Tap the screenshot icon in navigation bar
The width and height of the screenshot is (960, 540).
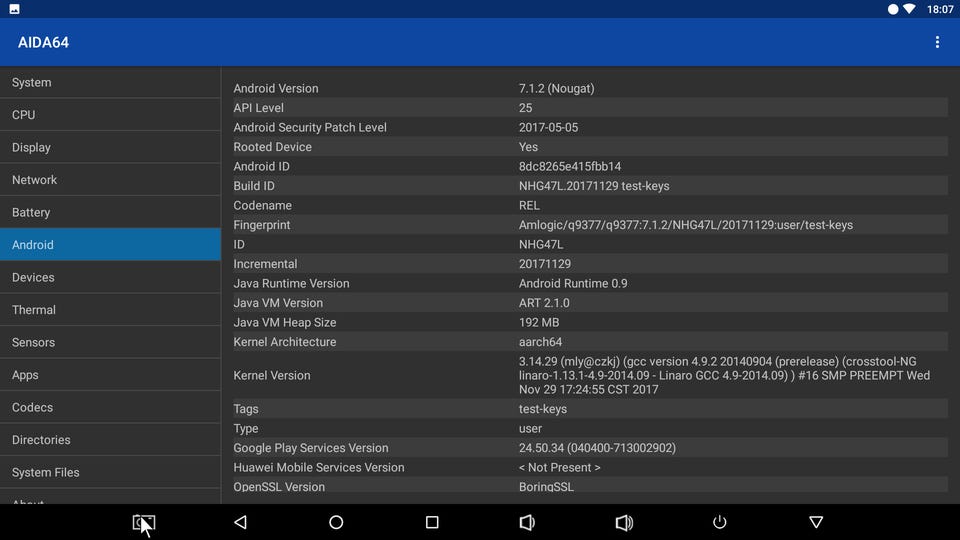point(144,522)
